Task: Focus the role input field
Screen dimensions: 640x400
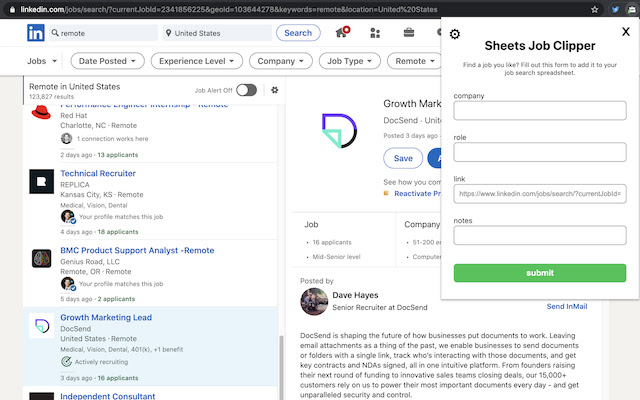Action: pos(540,152)
